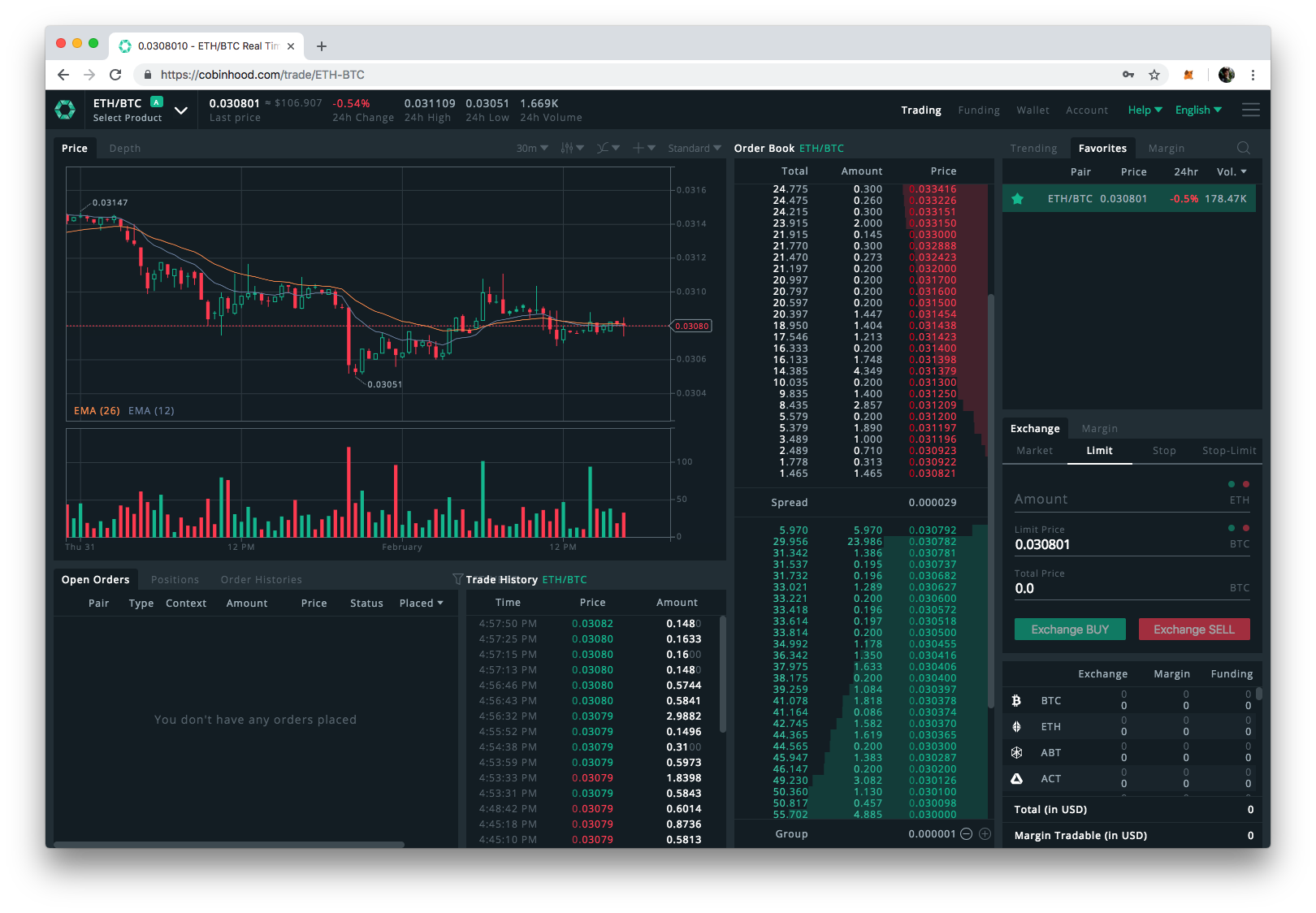Open Chrome's three-dot menu
Screen dimensions: 1316x913
click(1253, 75)
